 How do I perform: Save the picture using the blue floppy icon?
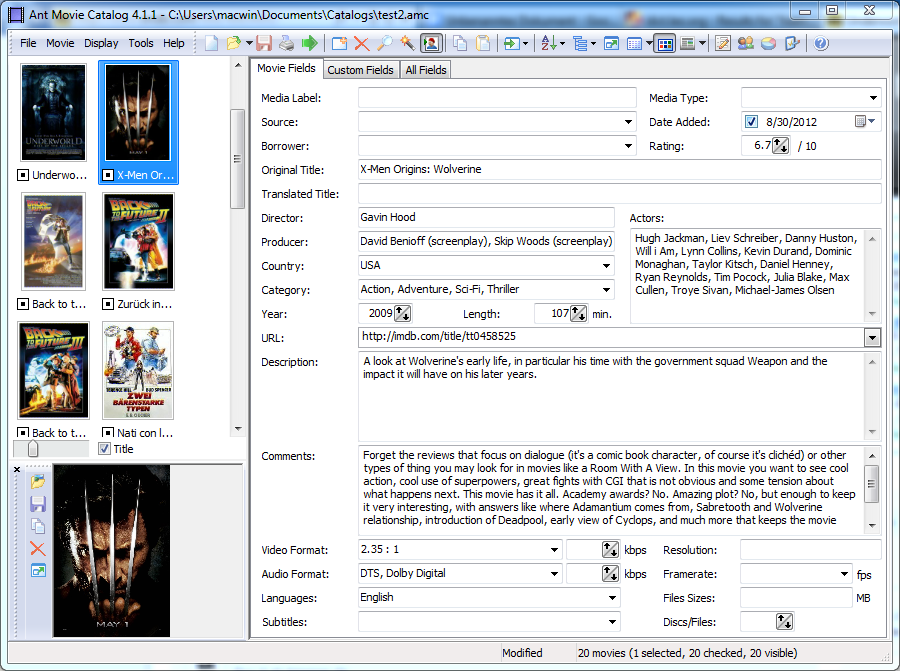tap(38, 504)
